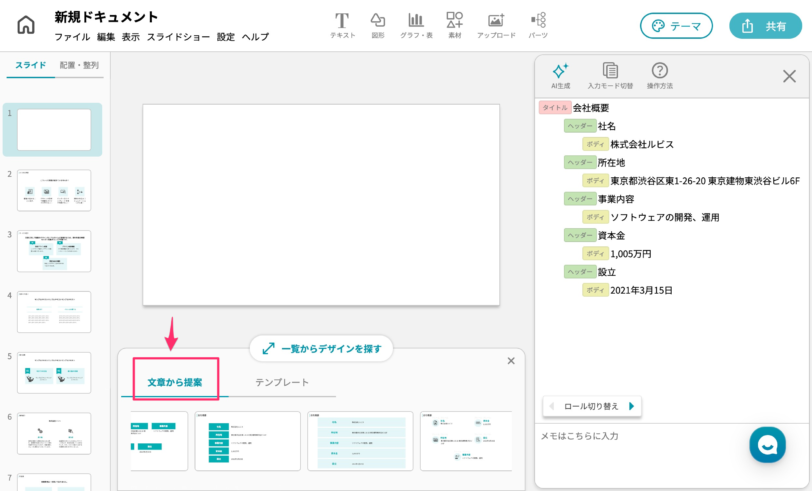Select slide 3 thumbnail
This screenshot has width=812, height=491.
click(x=54, y=251)
